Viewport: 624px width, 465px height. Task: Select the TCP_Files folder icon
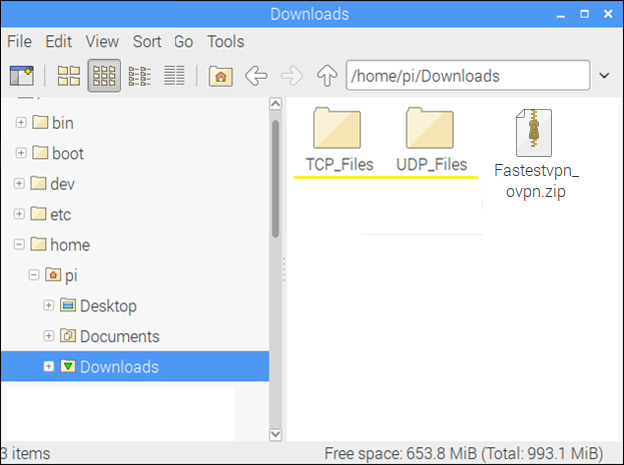coord(337,128)
